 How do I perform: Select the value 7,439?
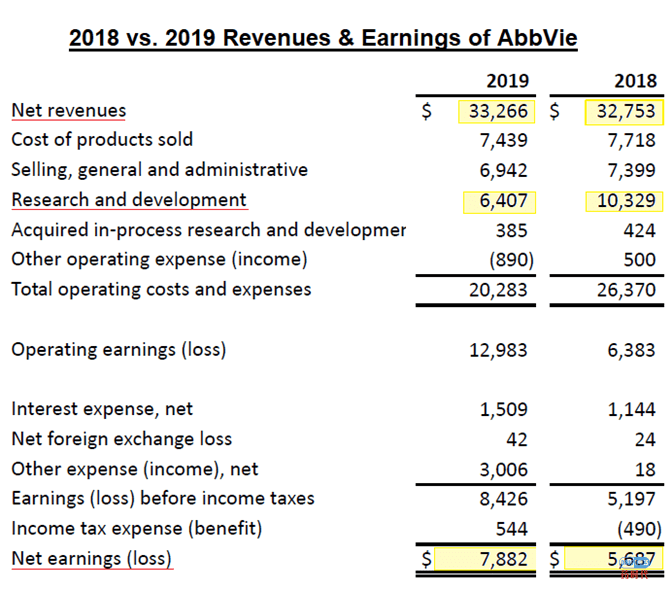tap(504, 141)
